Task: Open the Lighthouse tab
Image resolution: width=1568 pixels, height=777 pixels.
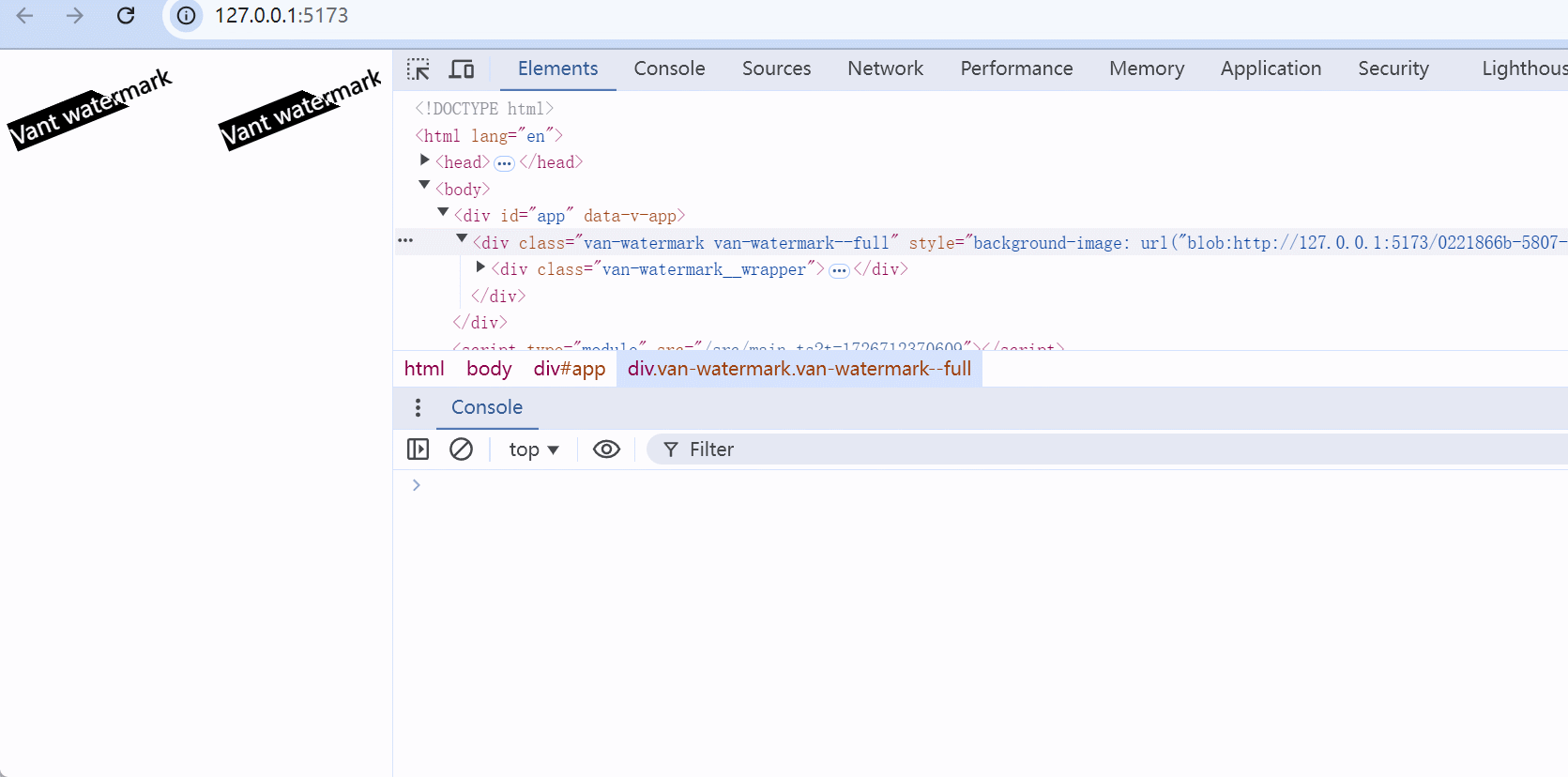Action: 1524,69
